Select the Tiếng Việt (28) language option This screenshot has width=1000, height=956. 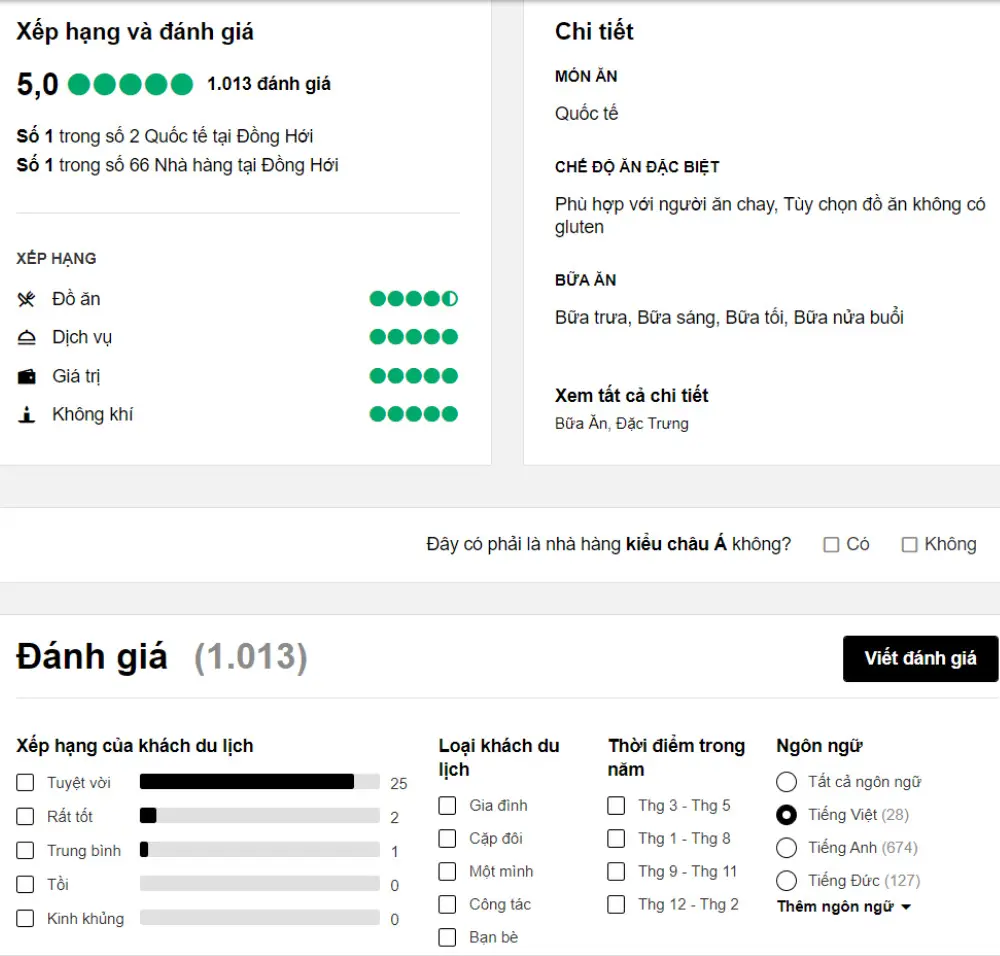tap(786, 815)
